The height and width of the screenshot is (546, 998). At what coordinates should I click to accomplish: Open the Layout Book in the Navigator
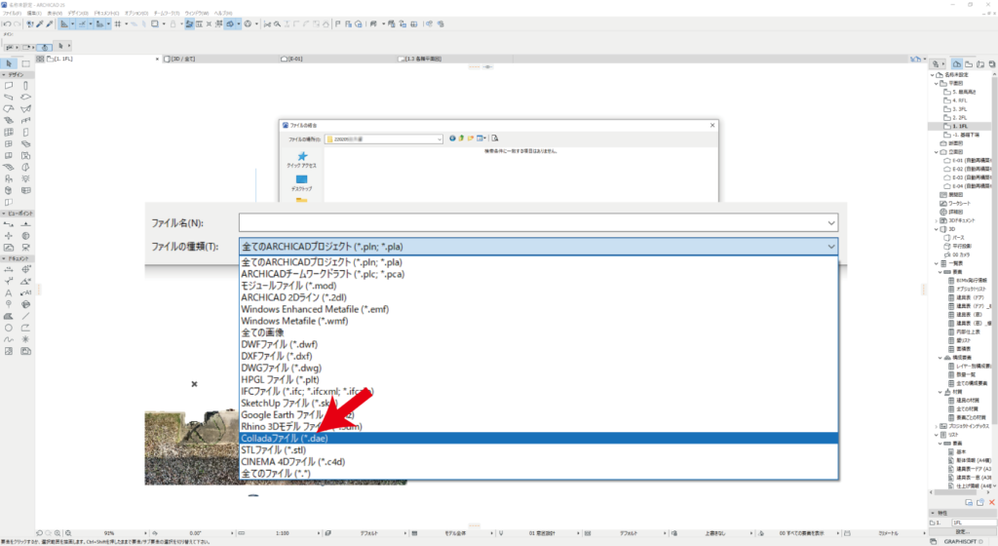[980, 64]
